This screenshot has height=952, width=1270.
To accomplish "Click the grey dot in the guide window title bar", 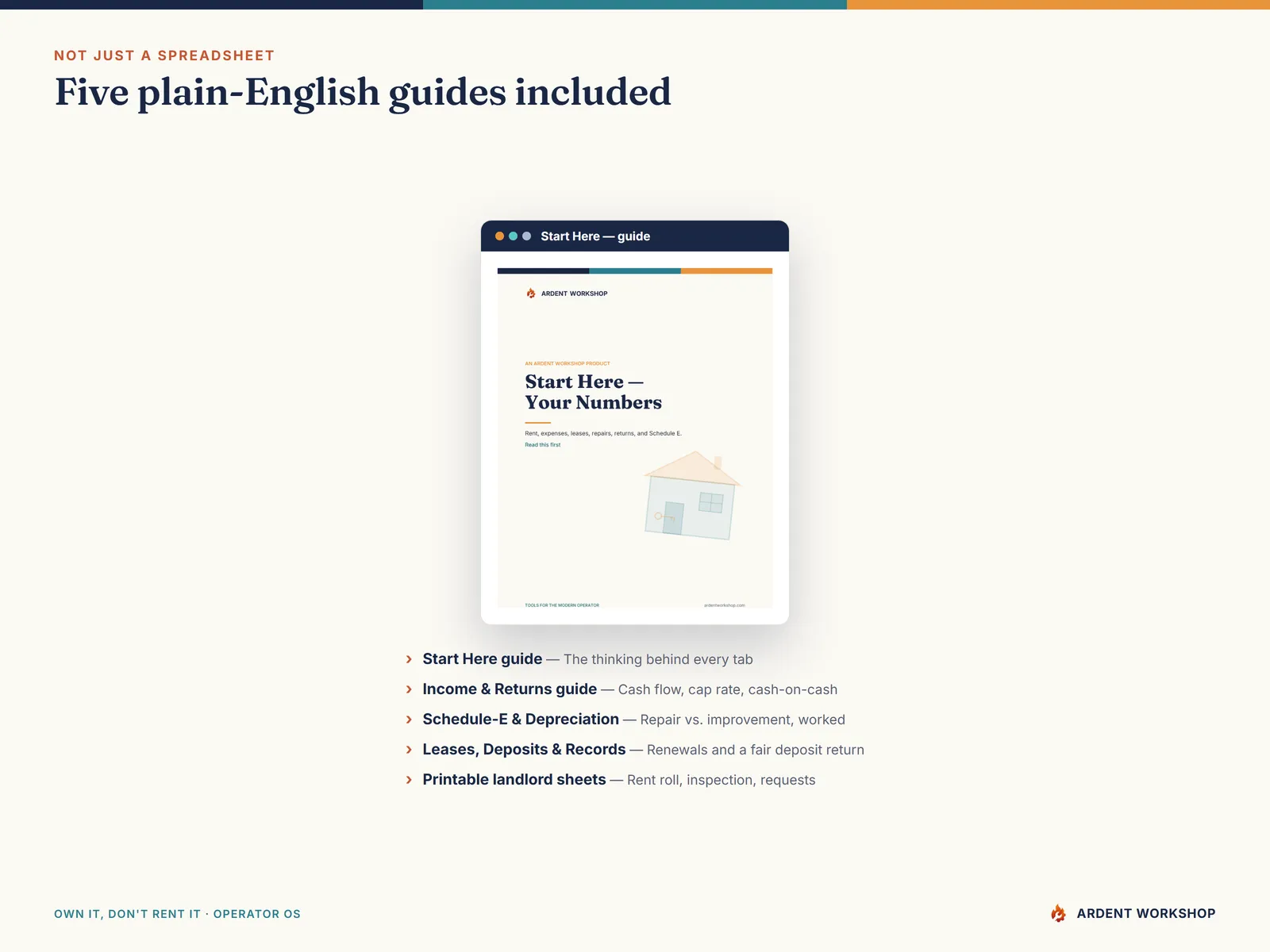I will 526,236.
